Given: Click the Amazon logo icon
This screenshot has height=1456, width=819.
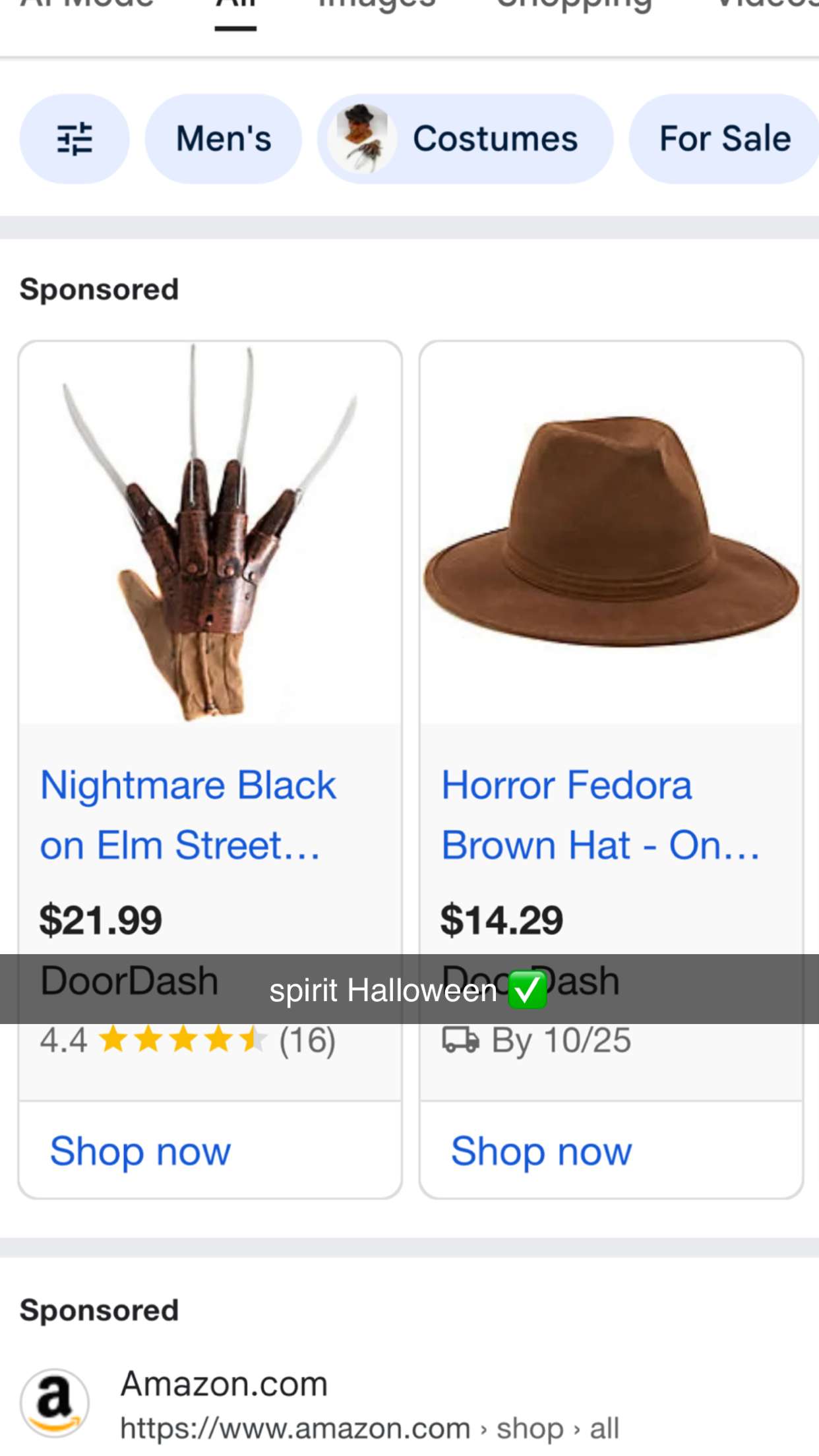Looking at the screenshot, I should click(55, 1403).
